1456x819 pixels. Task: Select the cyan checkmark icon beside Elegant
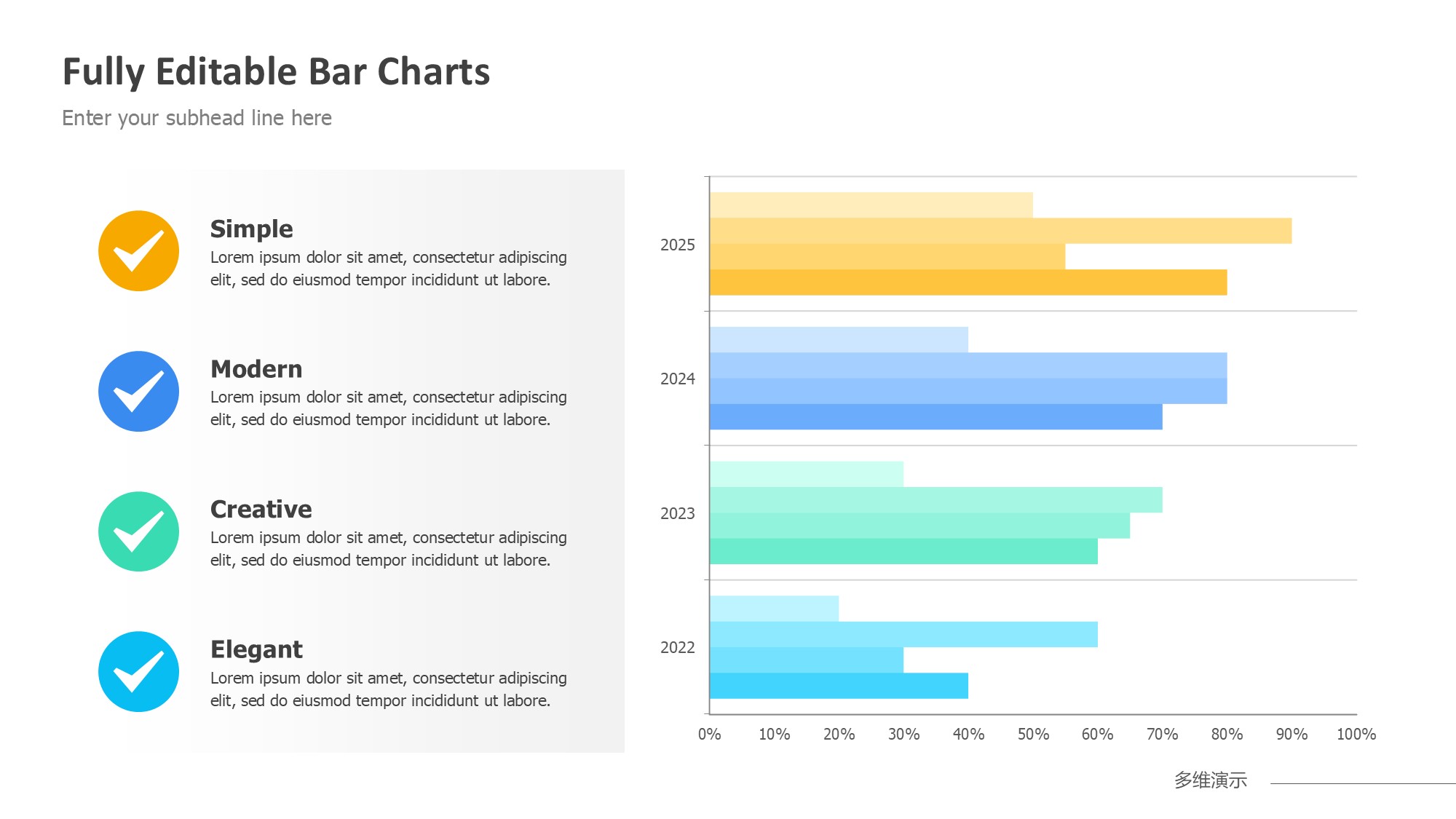(x=138, y=671)
